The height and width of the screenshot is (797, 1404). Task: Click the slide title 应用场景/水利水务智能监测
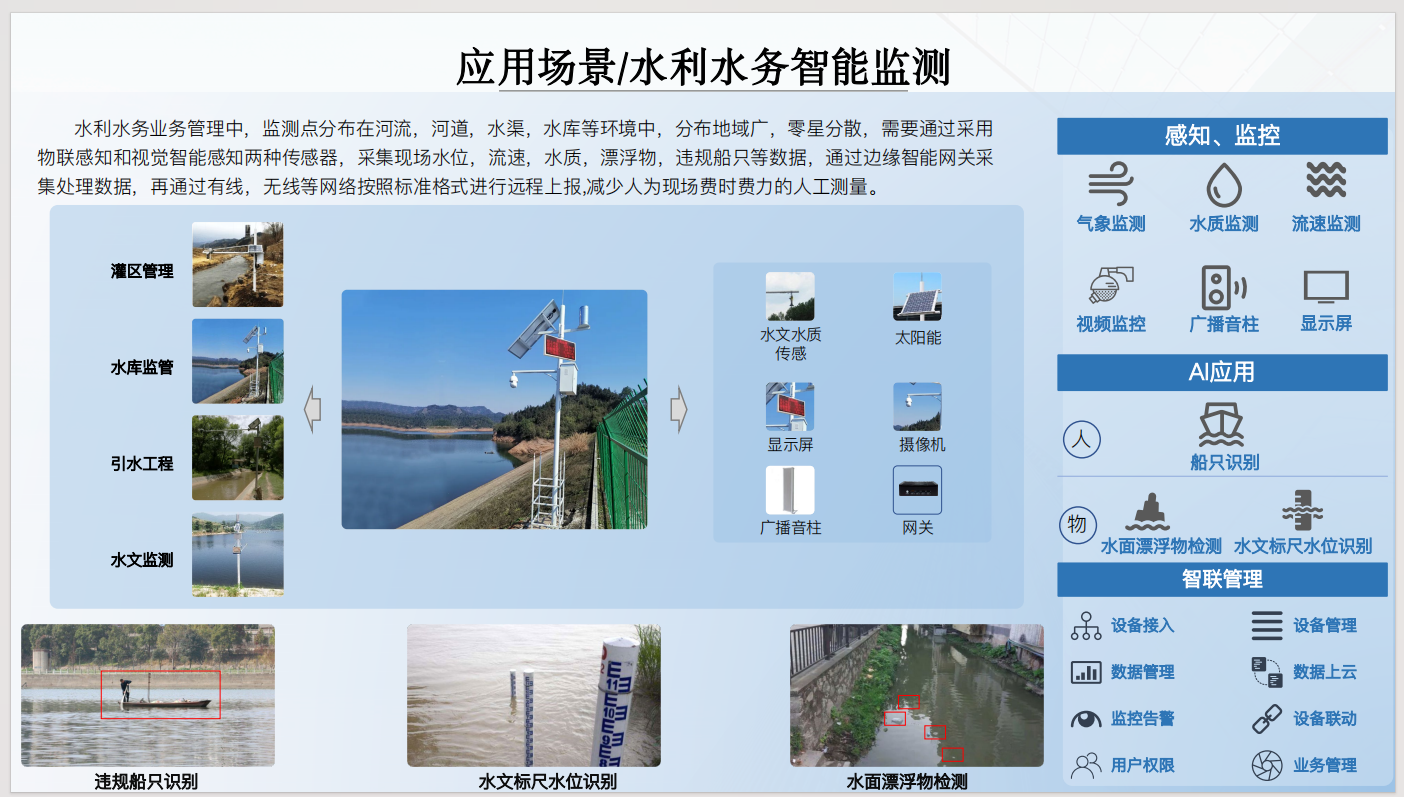coord(703,67)
